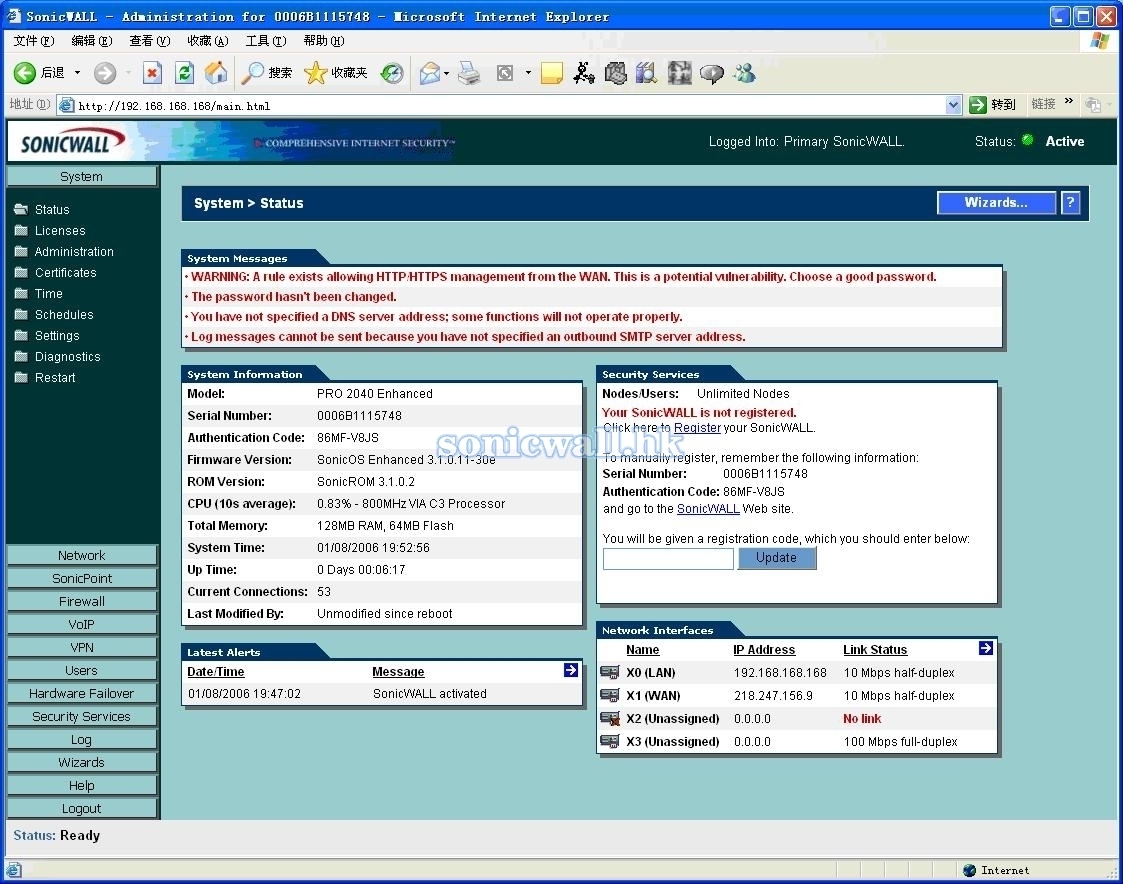The image size is (1123, 884).
Task: Open the SonicWALL Web site link
Action: tap(708, 509)
